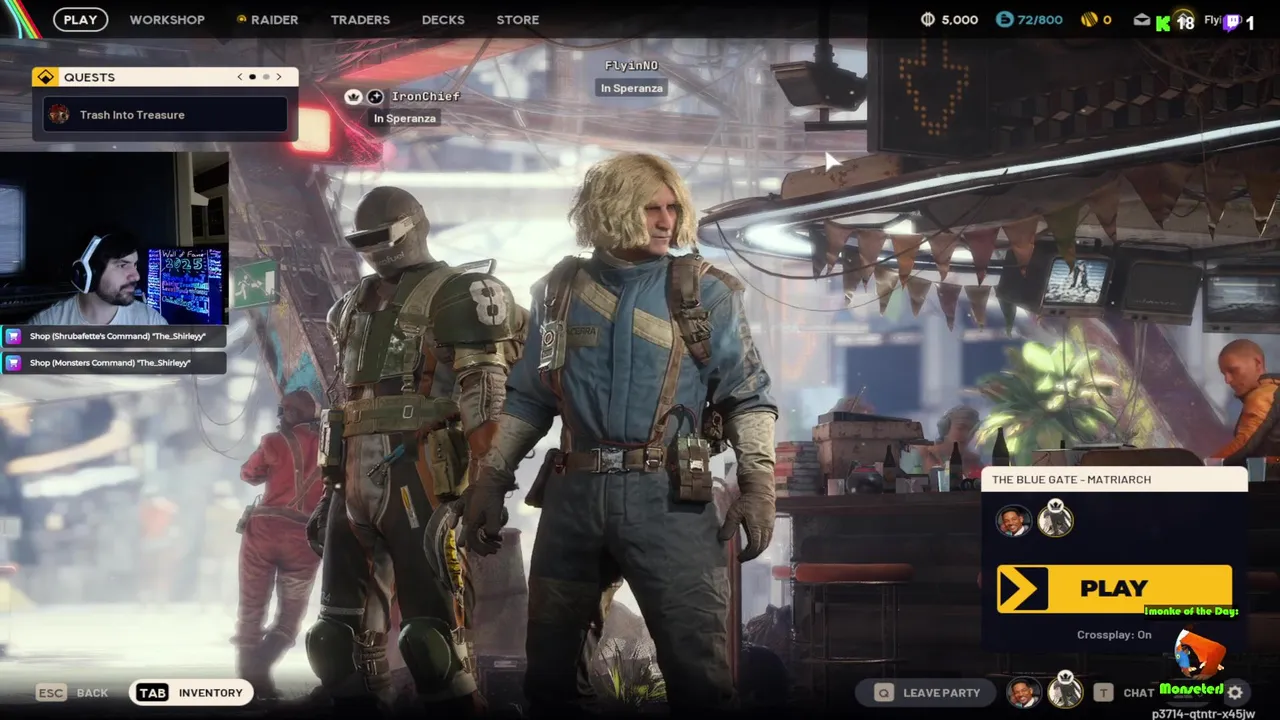The width and height of the screenshot is (1280, 720).
Task: Click the streamer webcam overlay
Action: pyautogui.click(x=114, y=238)
